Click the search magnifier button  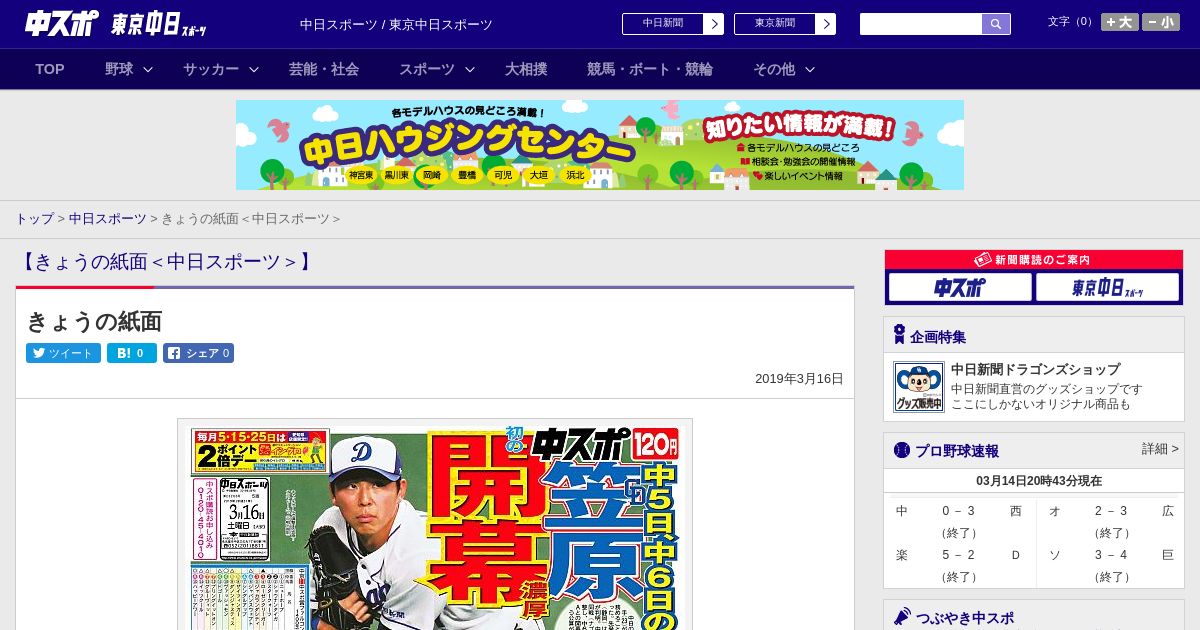[996, 24]
